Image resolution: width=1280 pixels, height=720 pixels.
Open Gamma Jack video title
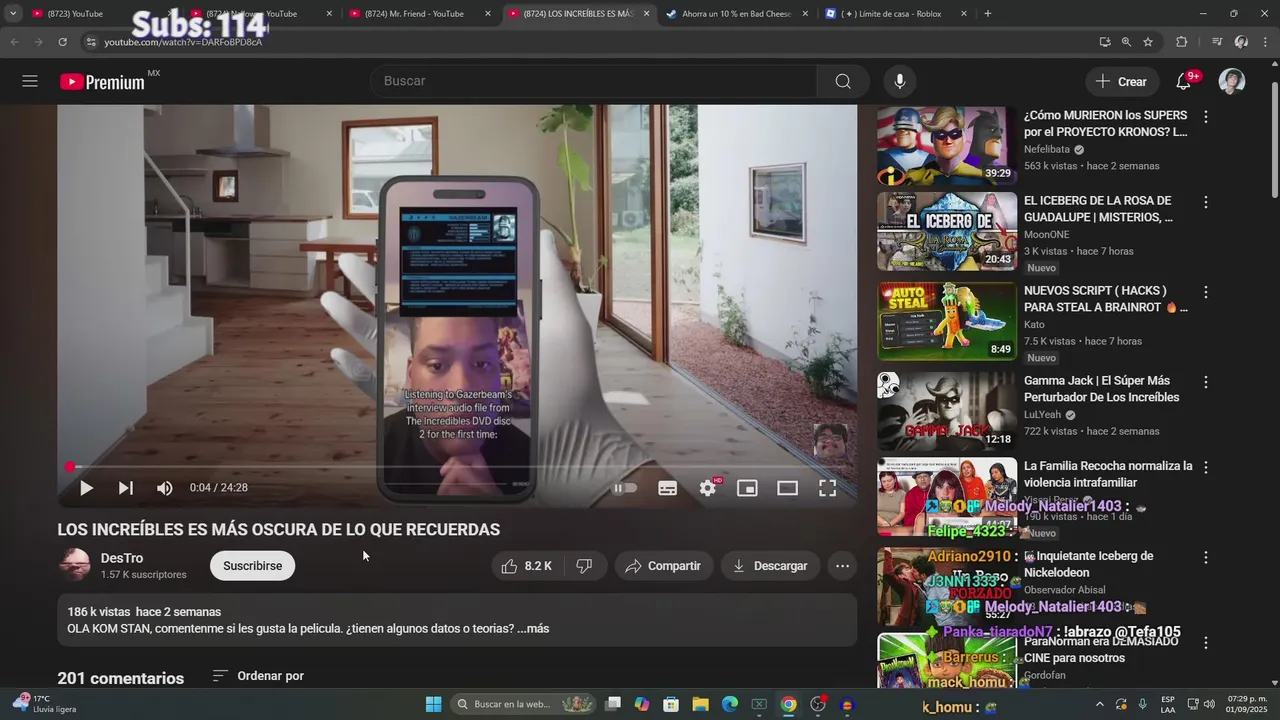click(1101, 389)
